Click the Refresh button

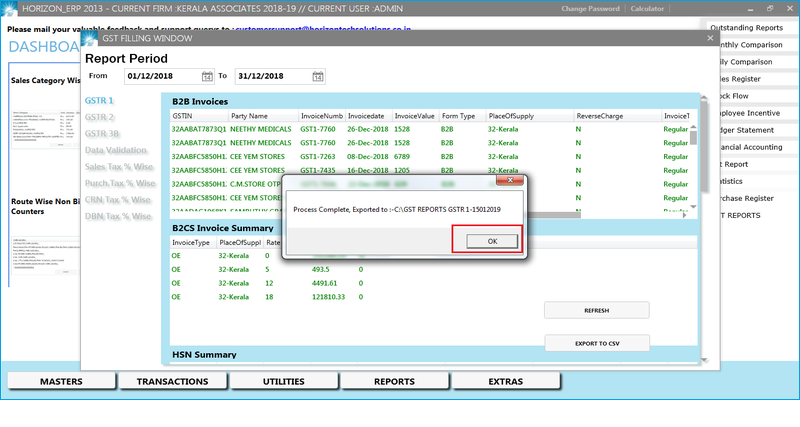tap(596, 311)
